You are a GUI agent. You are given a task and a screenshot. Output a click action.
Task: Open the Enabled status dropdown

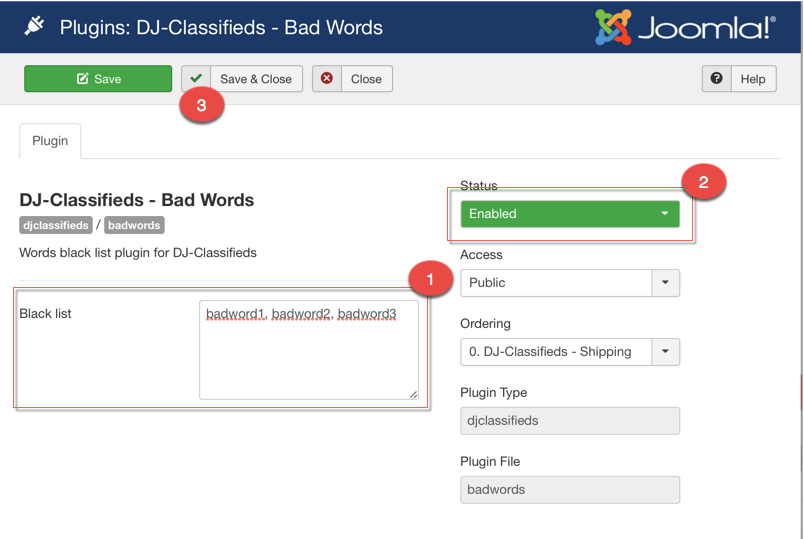click(570, 214)
